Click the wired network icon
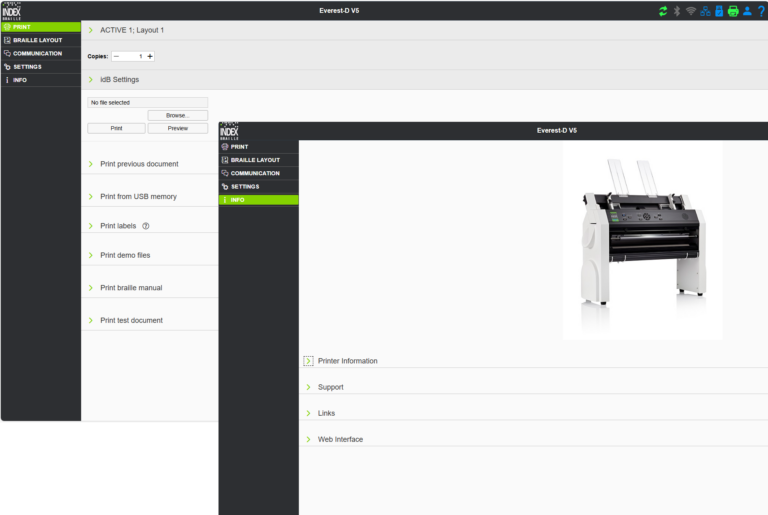Image resolution: width=768 pixels, height=515 pixels. point(705,11)
